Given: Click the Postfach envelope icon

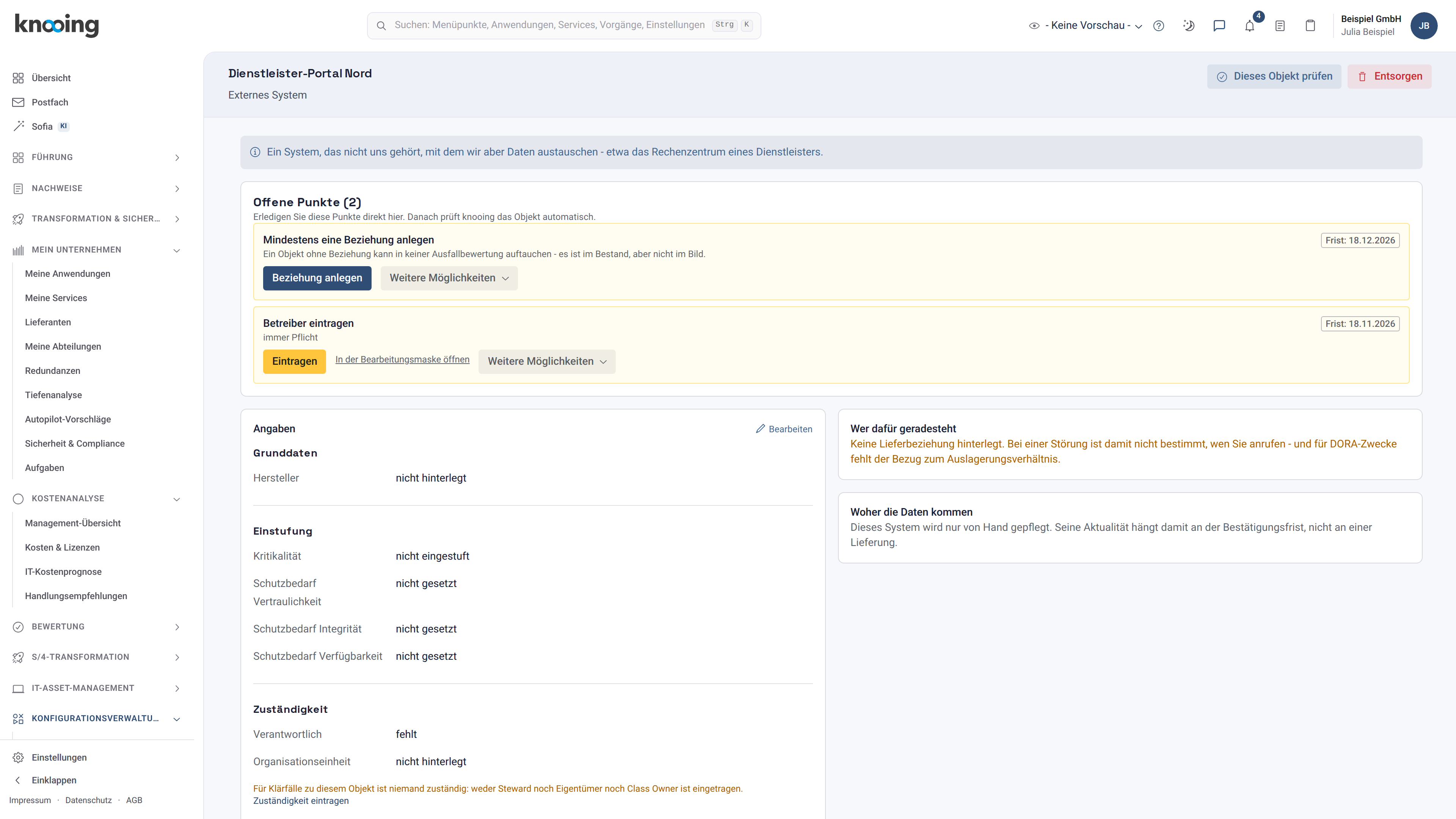Looking at the screenshot, I should point(18,102).
